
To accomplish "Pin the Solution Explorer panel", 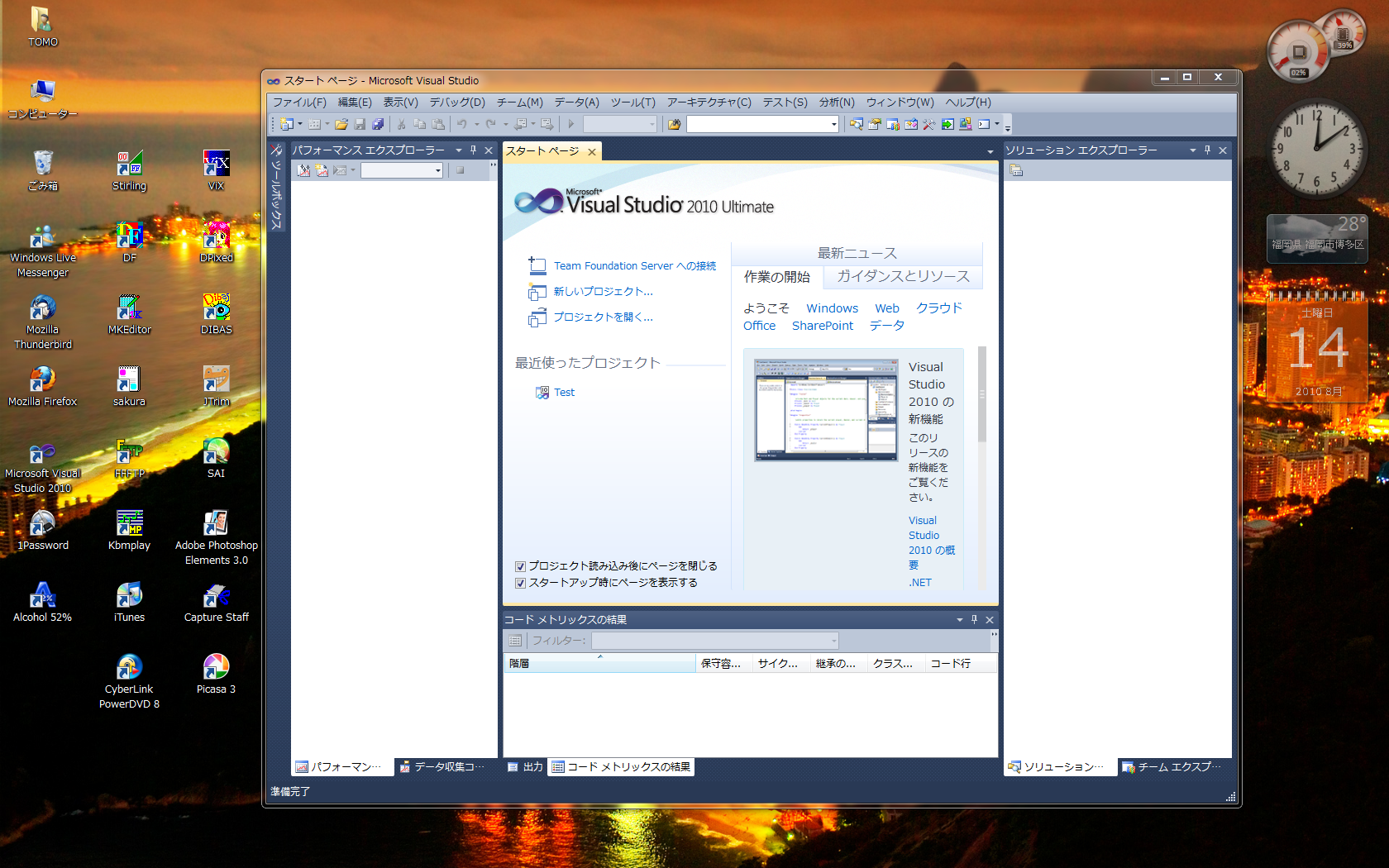I will point(1208,150).
